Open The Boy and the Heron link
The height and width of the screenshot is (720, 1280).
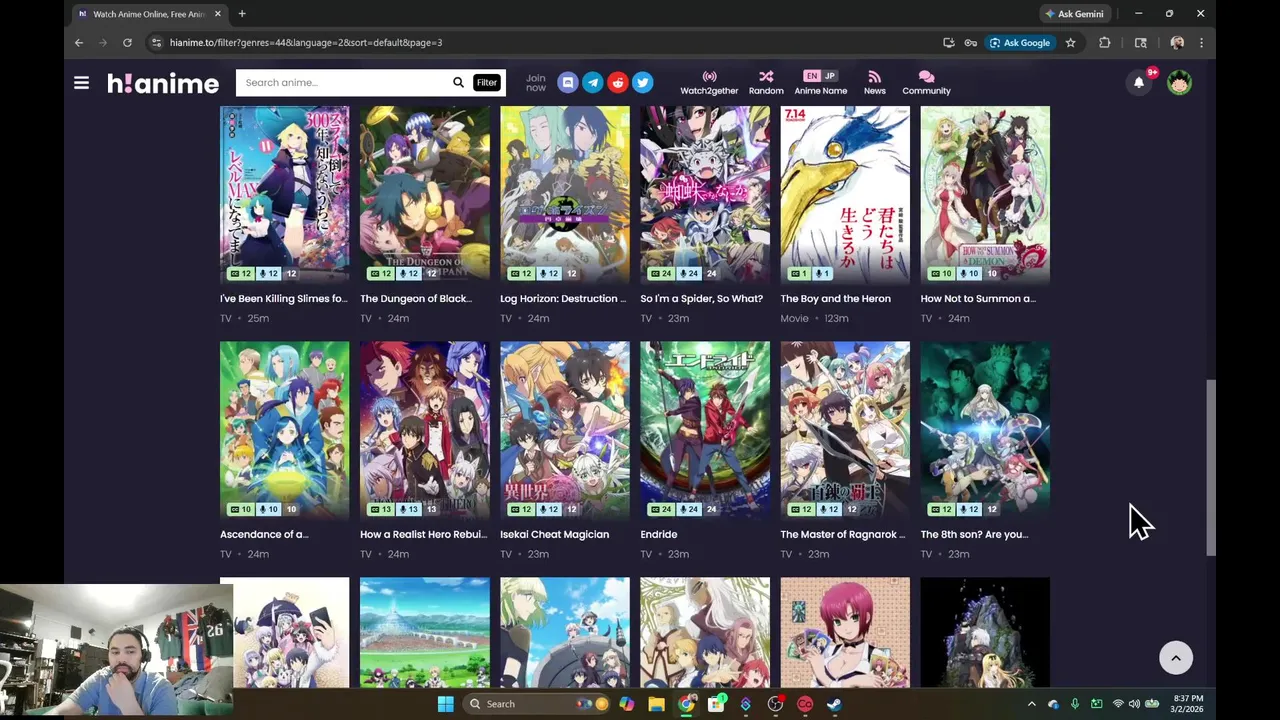pos(835,298)
